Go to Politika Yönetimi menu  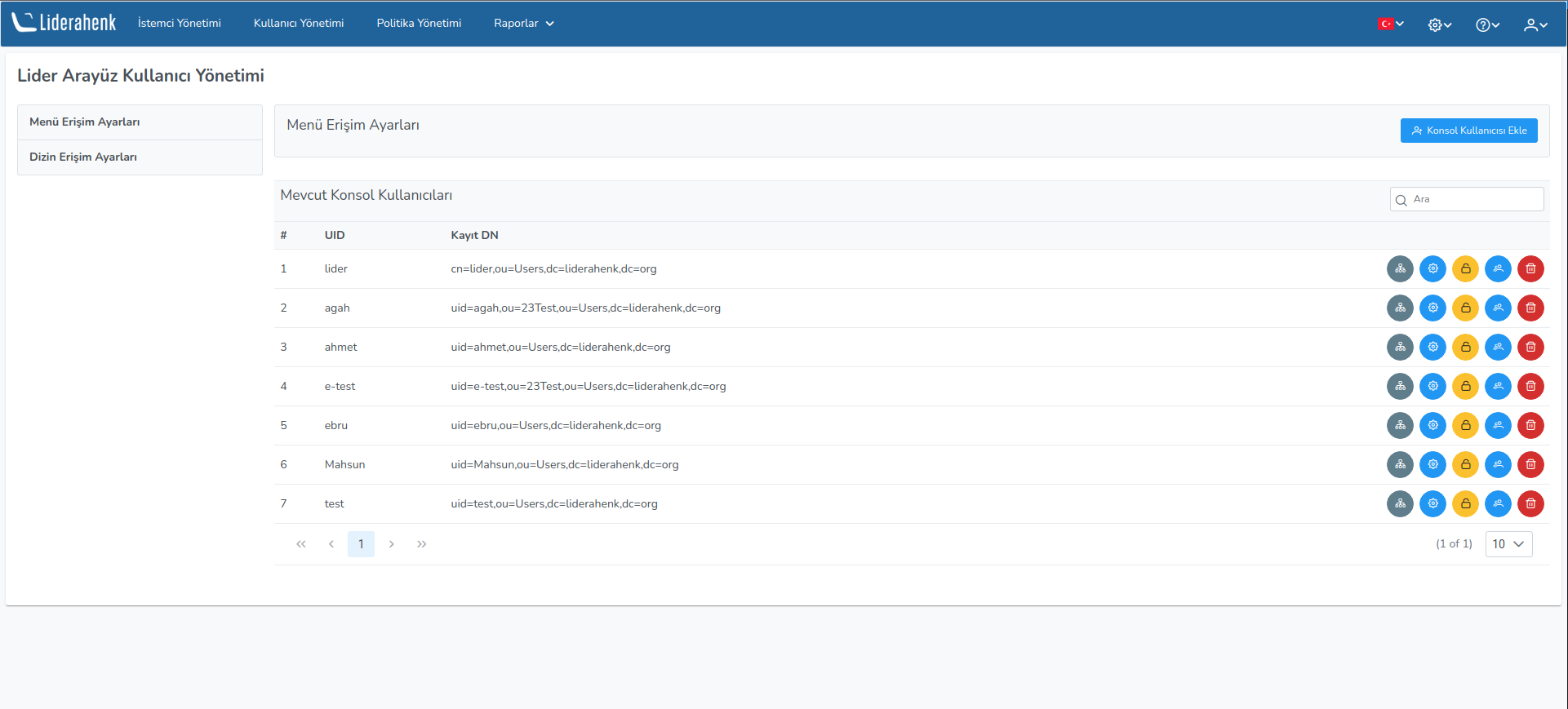coord(419,23)
